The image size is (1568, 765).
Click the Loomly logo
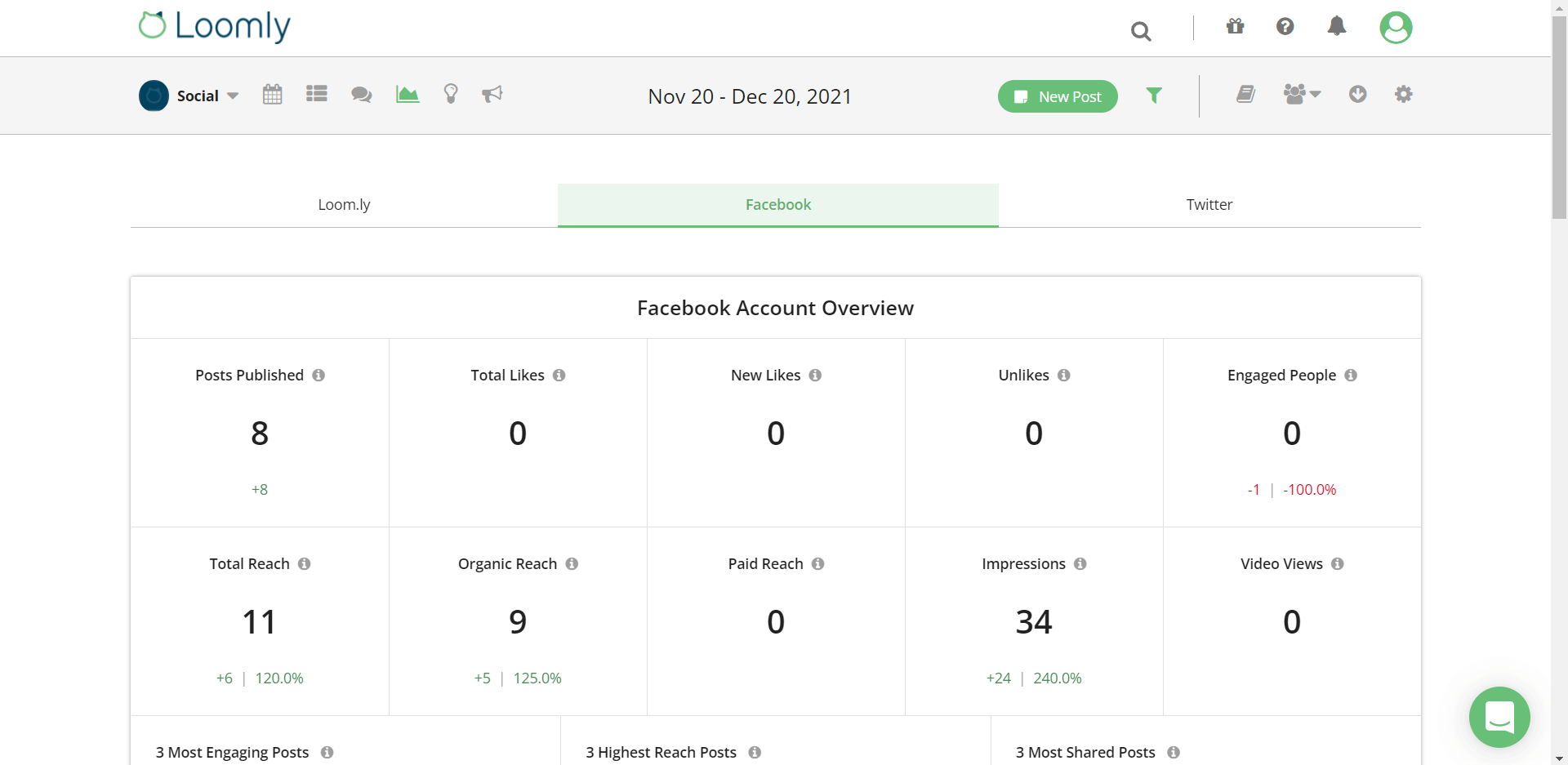(215, 26)
